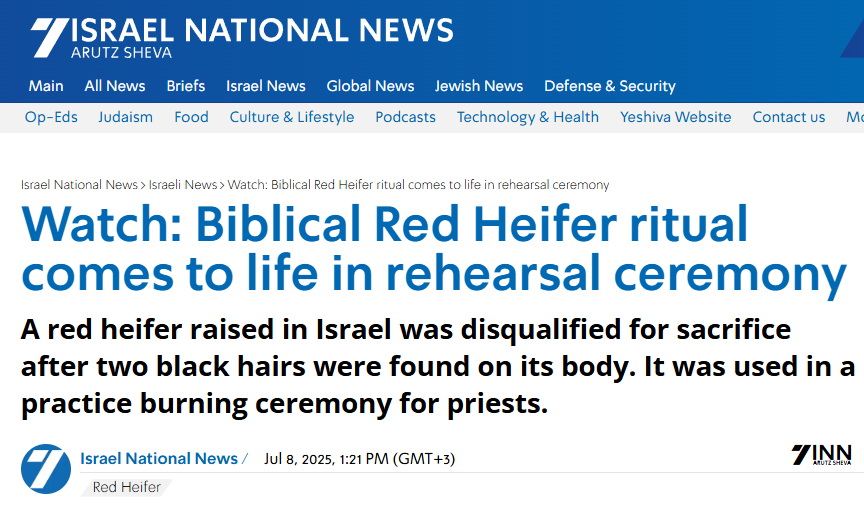Screen dimensions: 864x514
Task: Select Israel News in navigation bar
Action: [266, 86]
